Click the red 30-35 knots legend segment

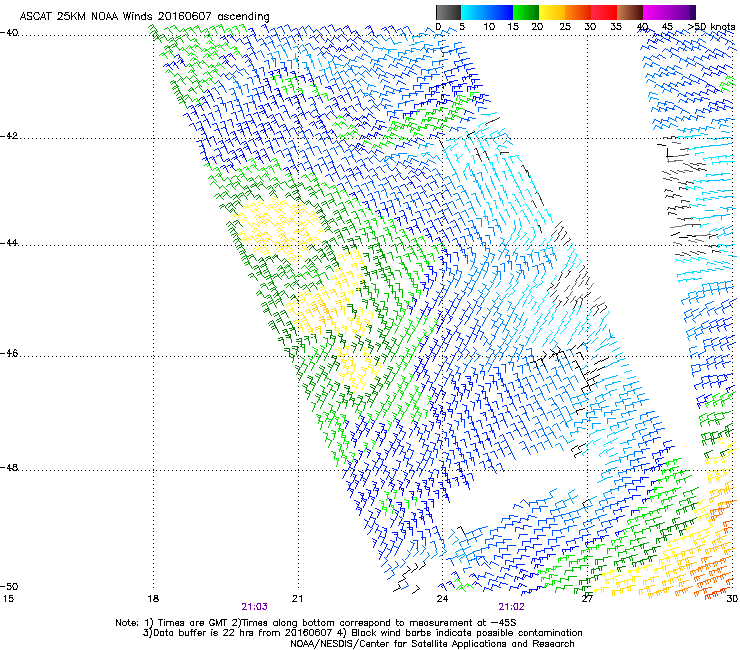click(x=604, y=12)
